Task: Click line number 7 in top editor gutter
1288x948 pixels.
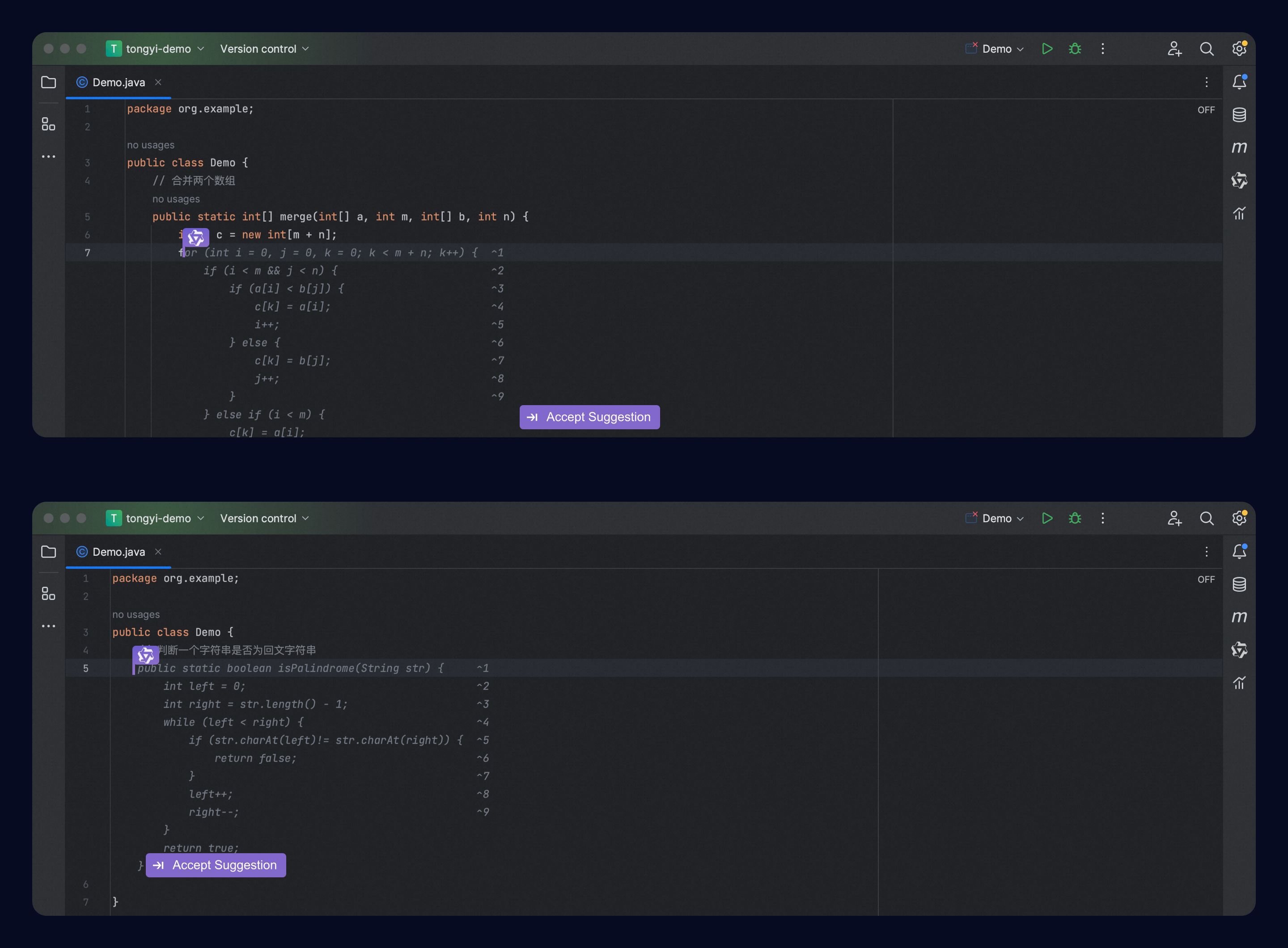Action: click(87, 253)
